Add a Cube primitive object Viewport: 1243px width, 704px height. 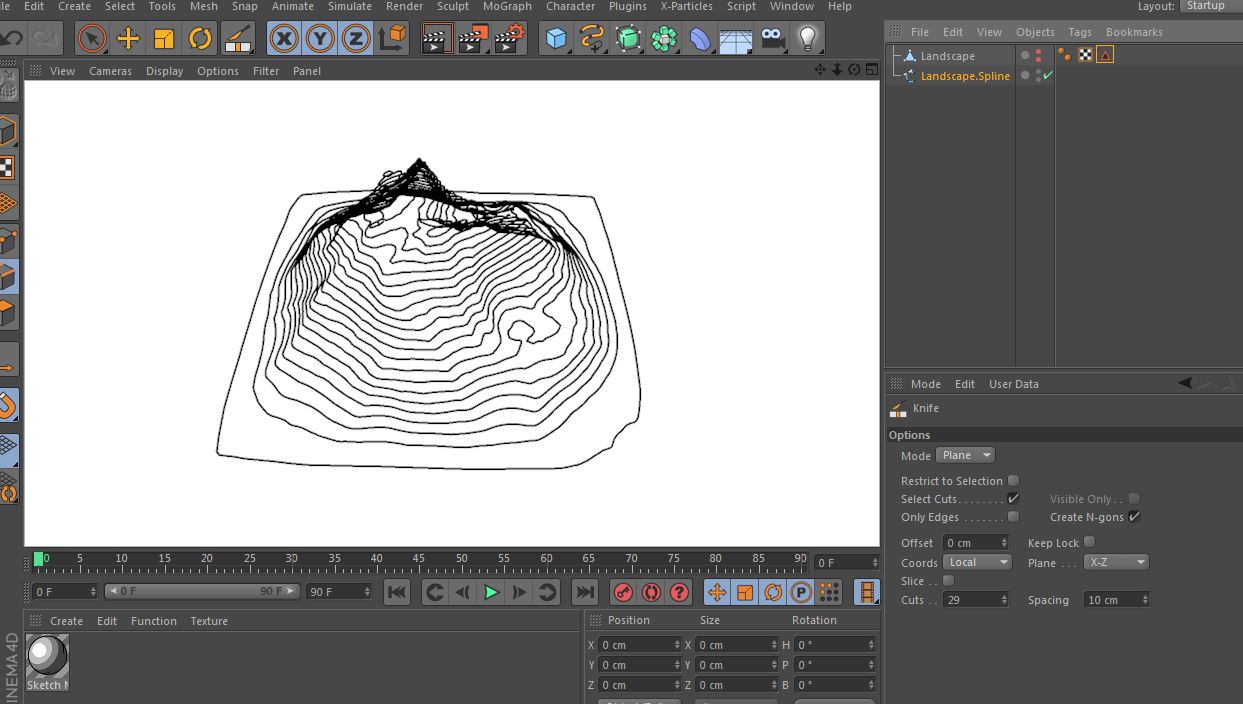click(556, 39)
